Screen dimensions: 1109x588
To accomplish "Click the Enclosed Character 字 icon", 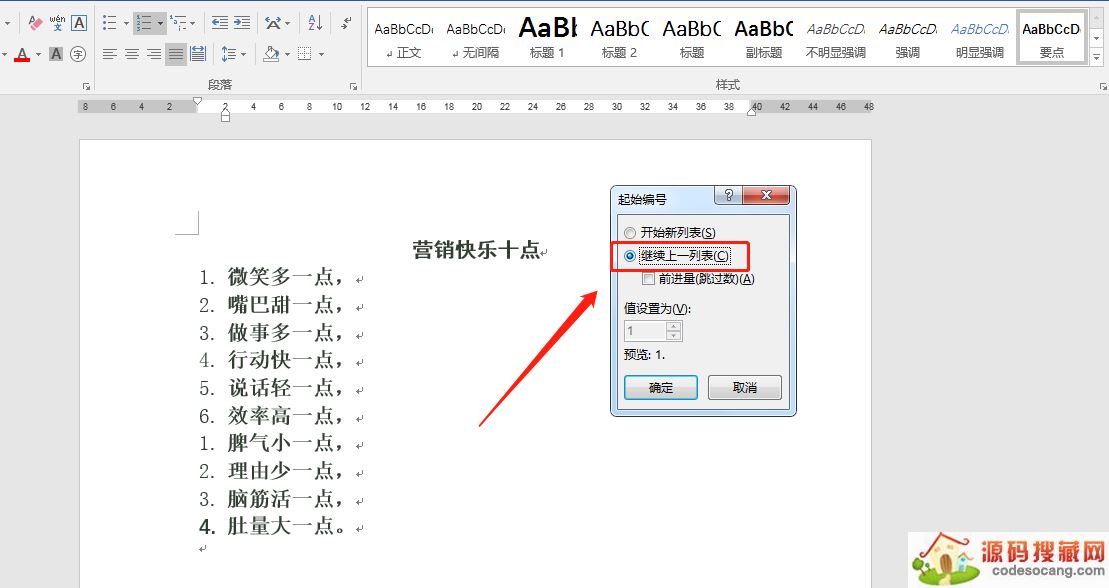I will (78, 54).
